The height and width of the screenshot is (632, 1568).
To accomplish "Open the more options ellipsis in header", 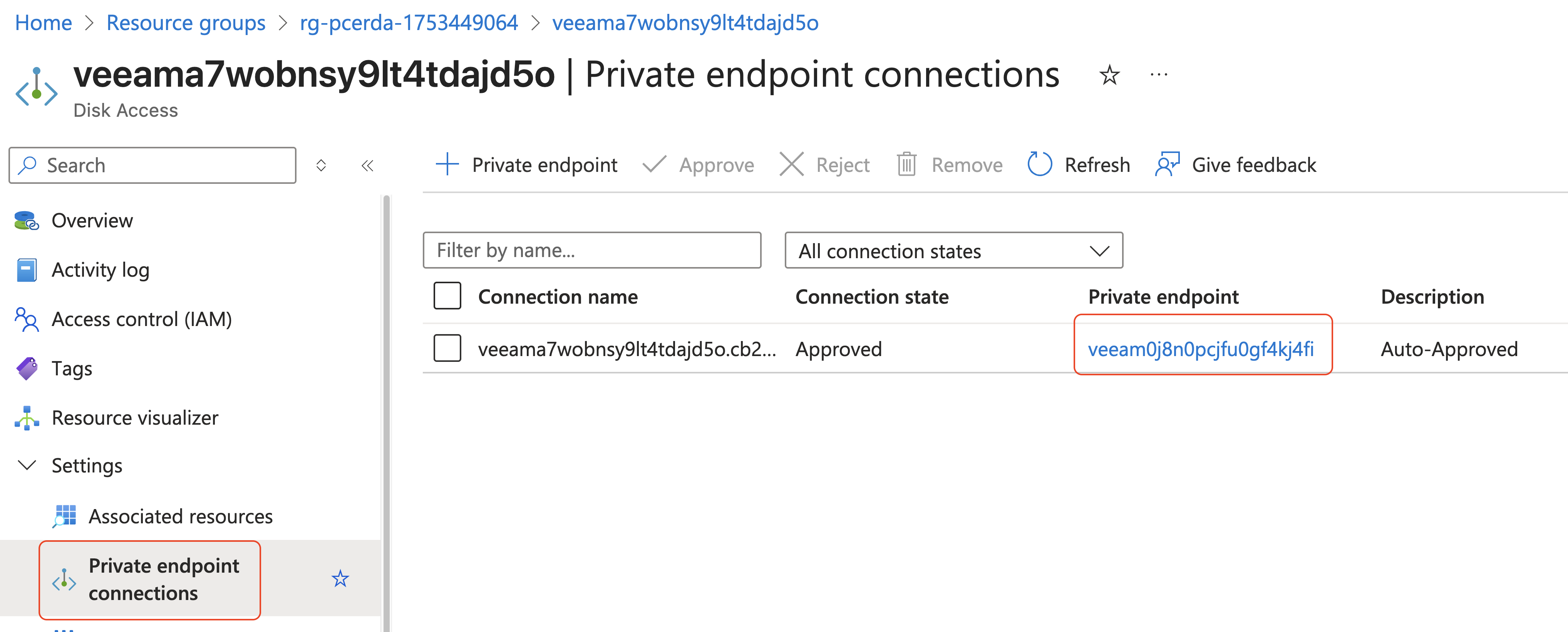I will point(1158,75).
